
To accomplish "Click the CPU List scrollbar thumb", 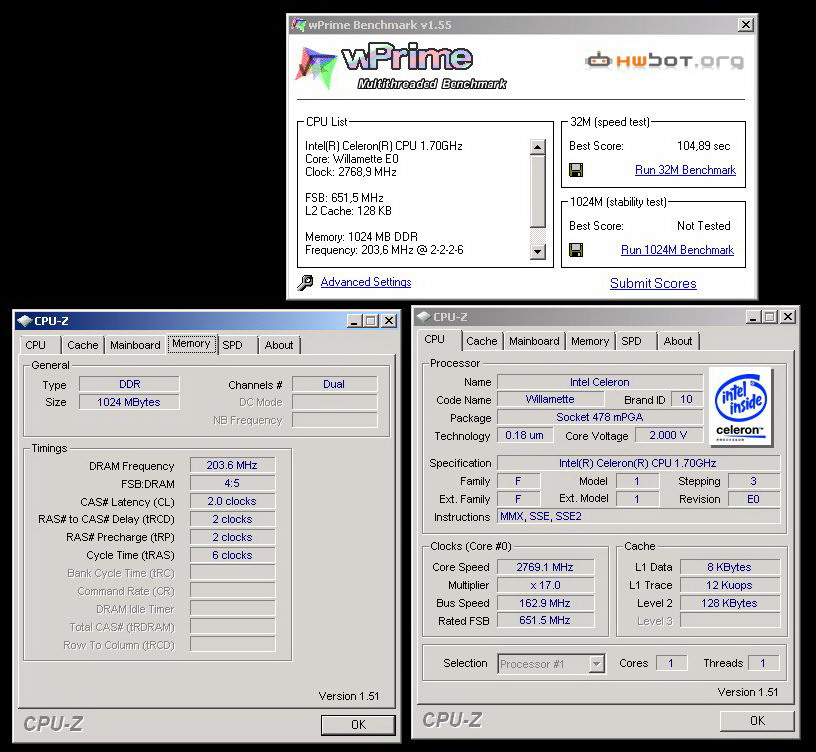I will pyautogui.click(x=537, y=191).
